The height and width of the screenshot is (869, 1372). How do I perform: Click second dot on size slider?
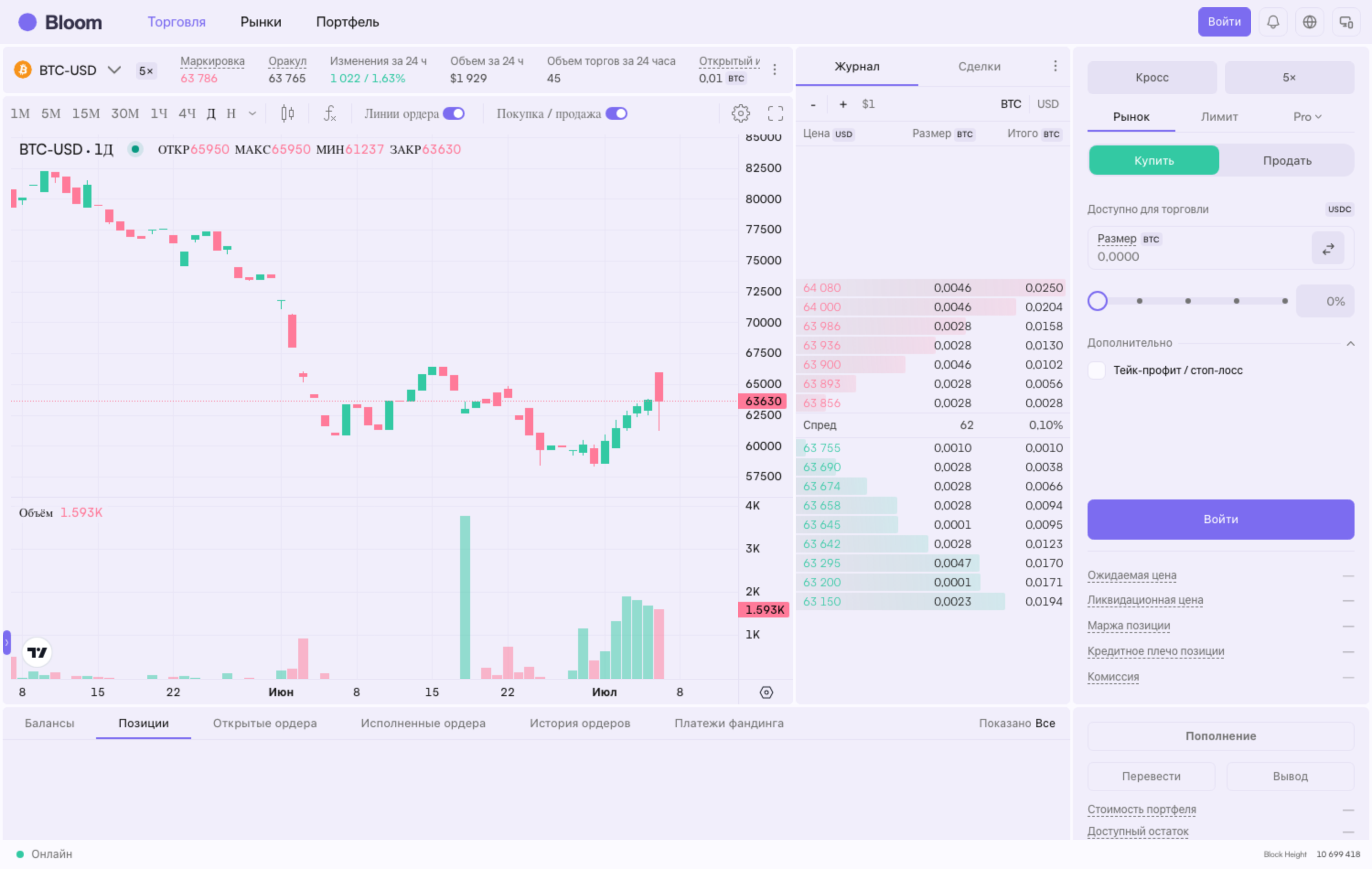1188,301
